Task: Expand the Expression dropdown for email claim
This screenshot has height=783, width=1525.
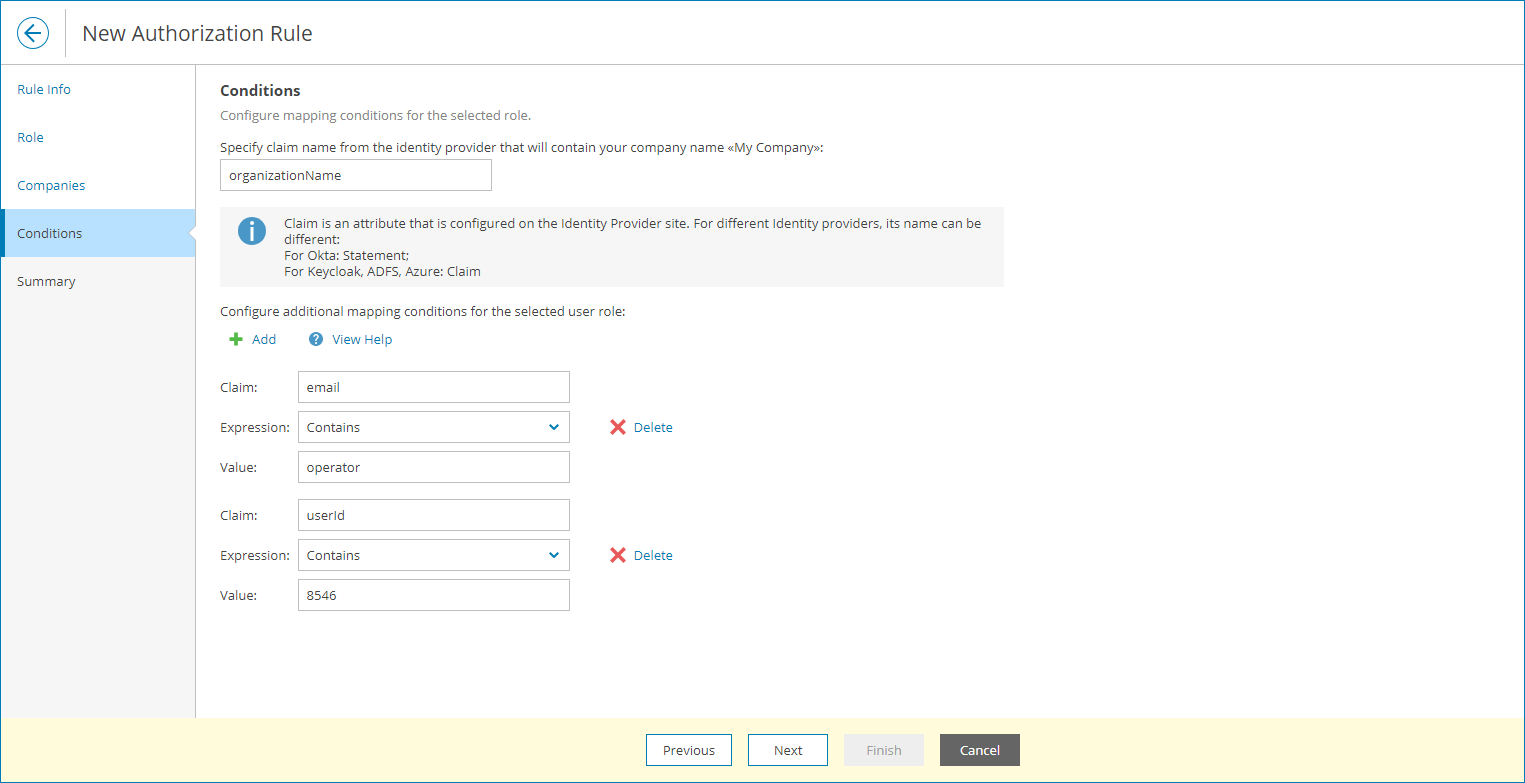Action: (554, 427)
